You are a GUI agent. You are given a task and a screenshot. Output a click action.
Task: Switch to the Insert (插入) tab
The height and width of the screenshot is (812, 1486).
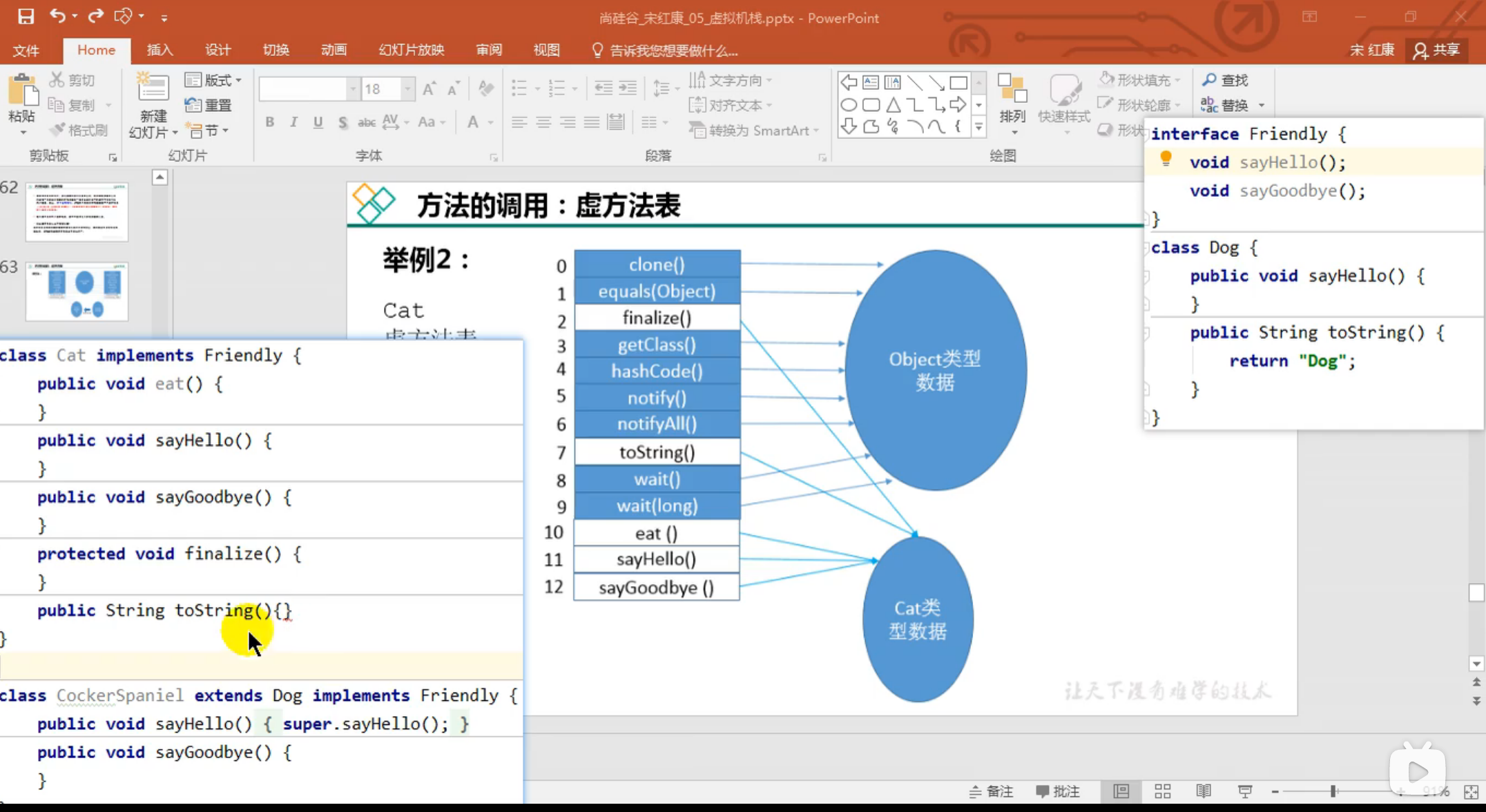coord(160,50)
